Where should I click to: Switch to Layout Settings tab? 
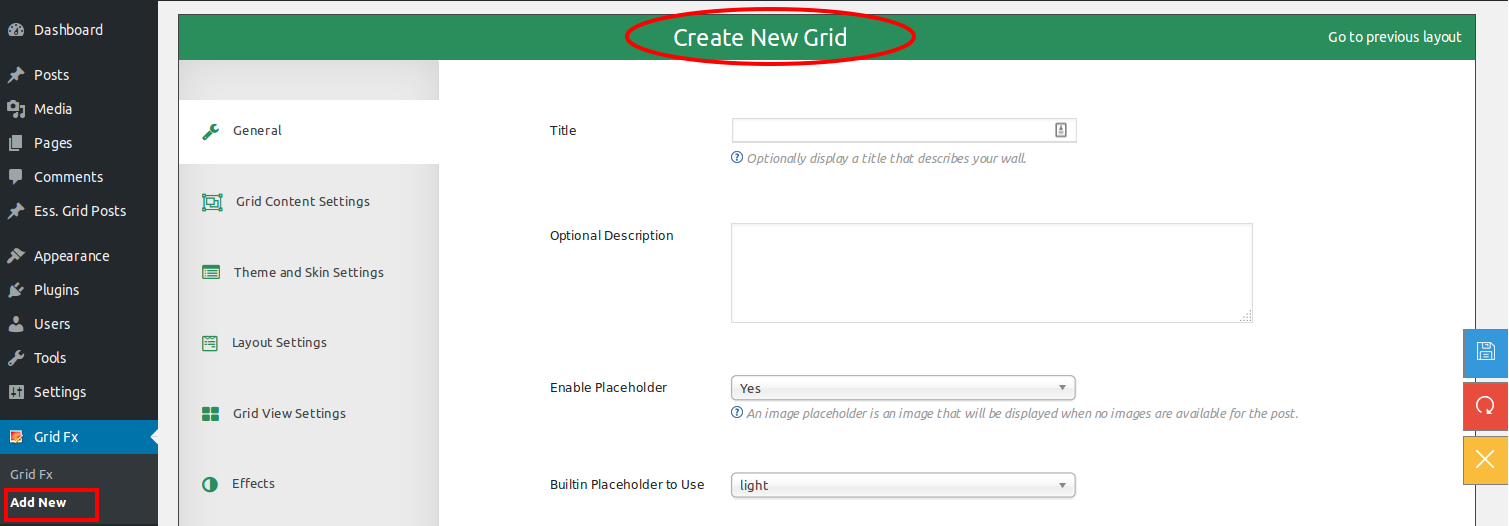pyautogui.click(x=309, y=343)
